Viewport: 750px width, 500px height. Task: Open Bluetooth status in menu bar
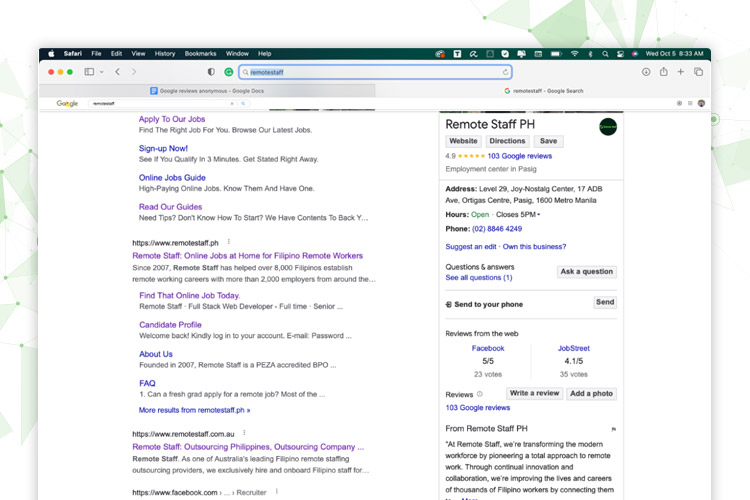pos(590,54)
